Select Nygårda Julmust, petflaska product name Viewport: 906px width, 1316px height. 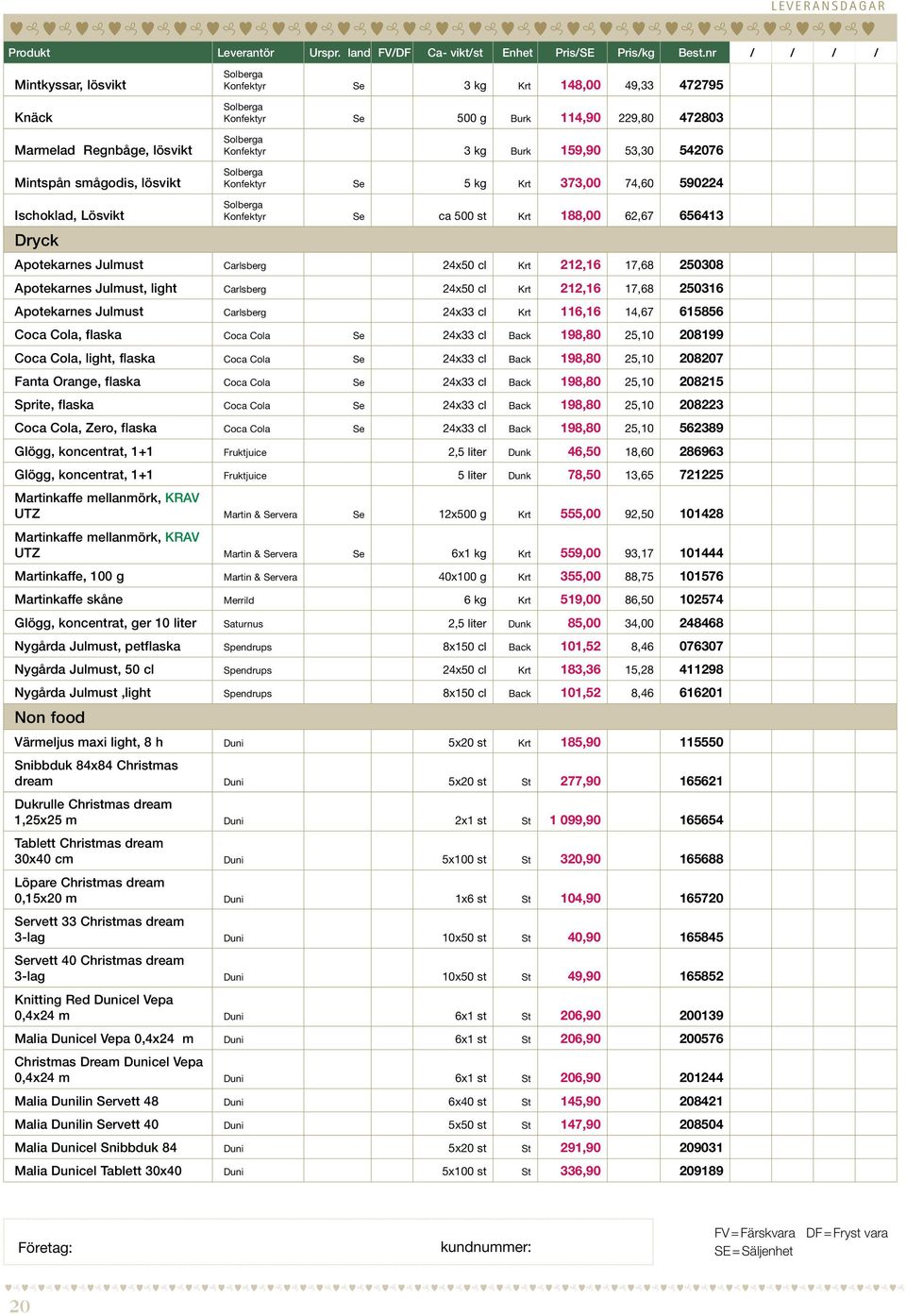(97, 647)
